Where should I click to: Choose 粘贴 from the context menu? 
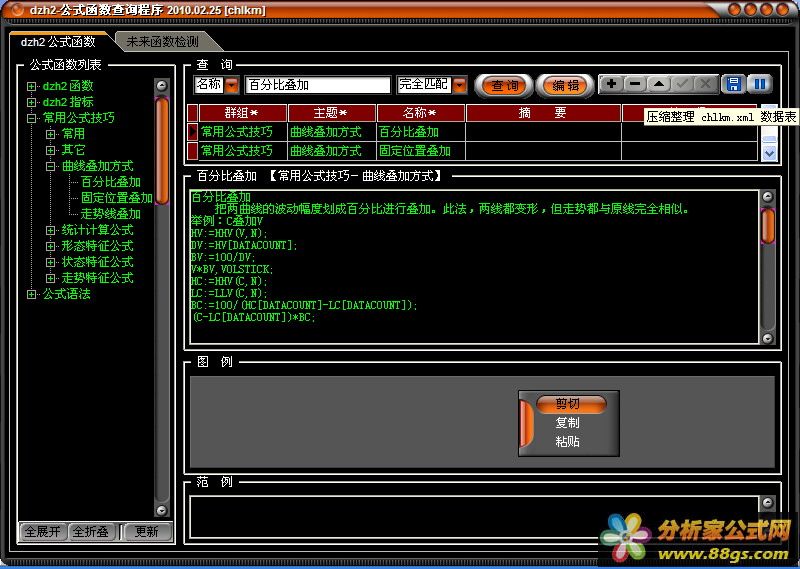click(567, 441)
